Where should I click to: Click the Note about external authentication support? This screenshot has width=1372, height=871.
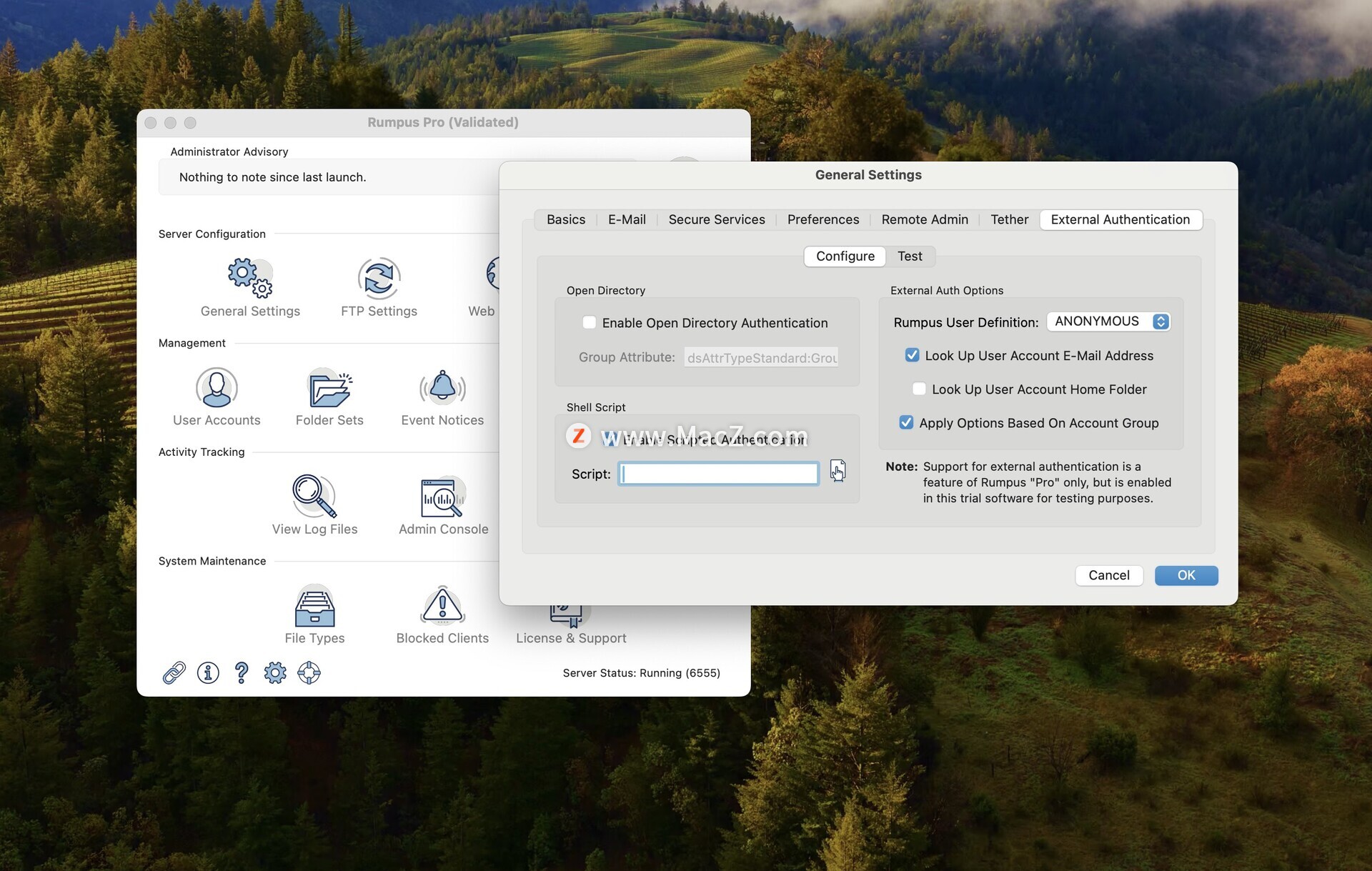point(1028,482)
